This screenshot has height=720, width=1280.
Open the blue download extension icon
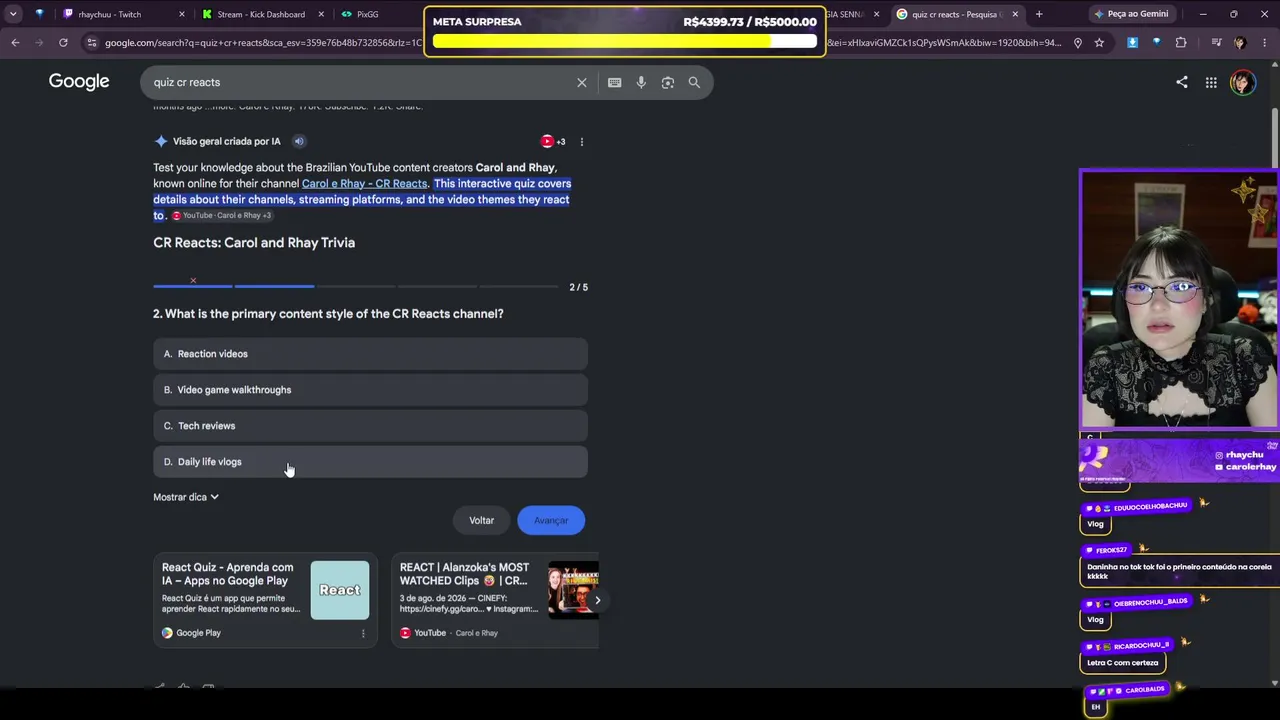tap(1132, 43)
